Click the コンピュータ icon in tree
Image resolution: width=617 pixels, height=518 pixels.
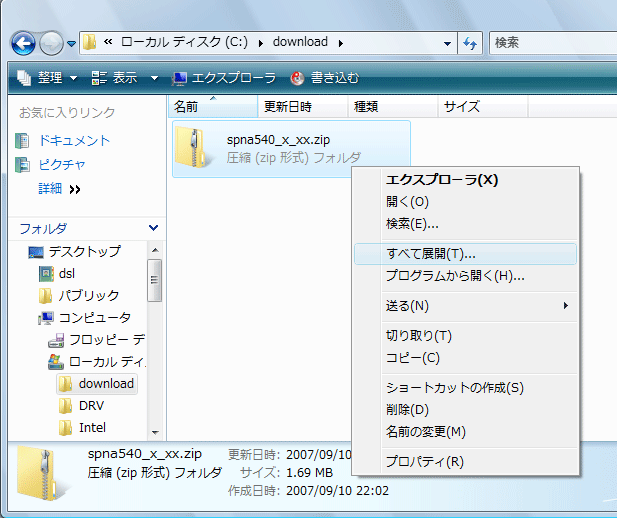pyautogui.click(x=46, y=318)
